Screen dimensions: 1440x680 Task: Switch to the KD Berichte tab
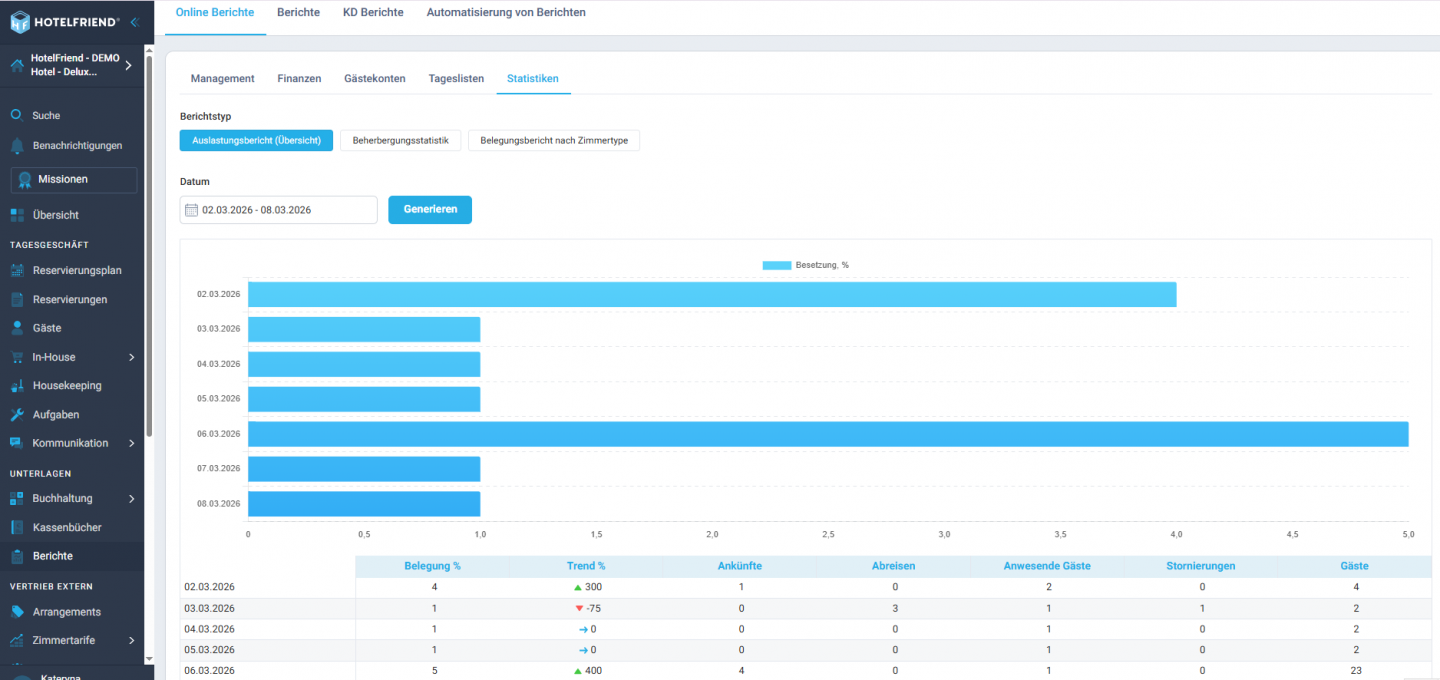click(x=373, y=13)
